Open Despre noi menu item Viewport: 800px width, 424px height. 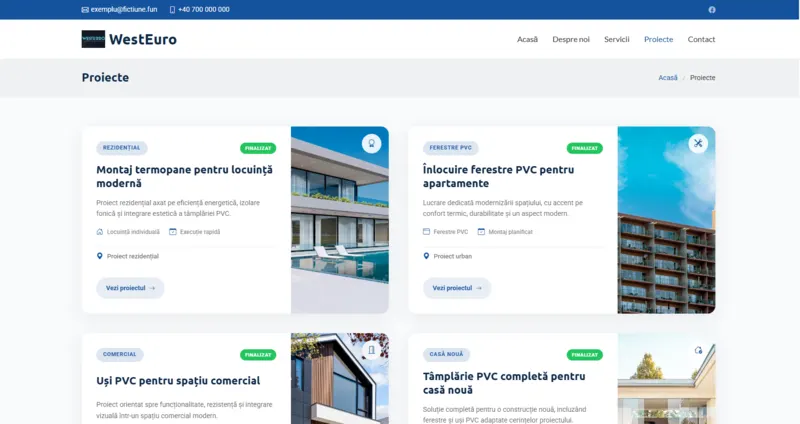[x=571, y=39]
